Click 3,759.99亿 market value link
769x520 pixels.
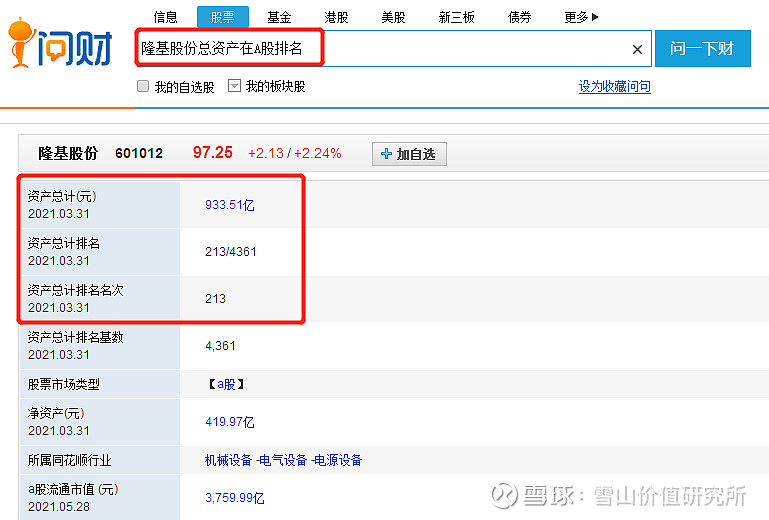234,498
